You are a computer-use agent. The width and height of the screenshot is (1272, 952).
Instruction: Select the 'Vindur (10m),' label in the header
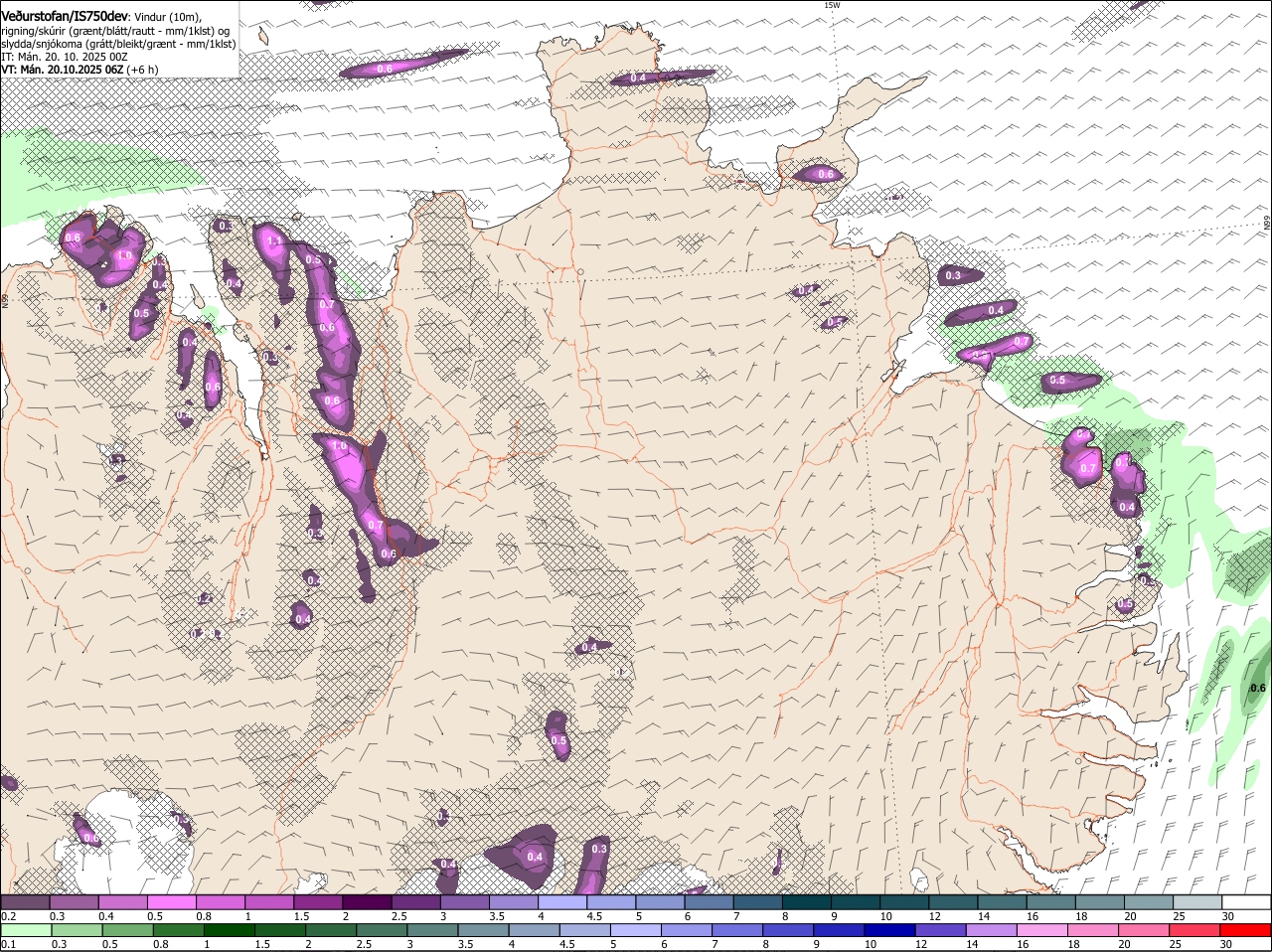[168, 17]
